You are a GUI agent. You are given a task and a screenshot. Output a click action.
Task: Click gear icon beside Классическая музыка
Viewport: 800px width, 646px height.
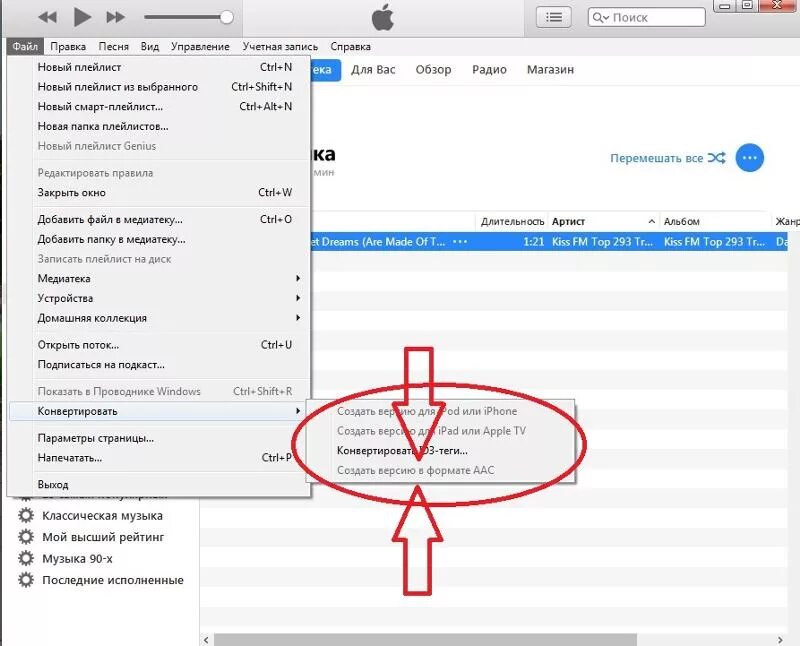(26, 515)
